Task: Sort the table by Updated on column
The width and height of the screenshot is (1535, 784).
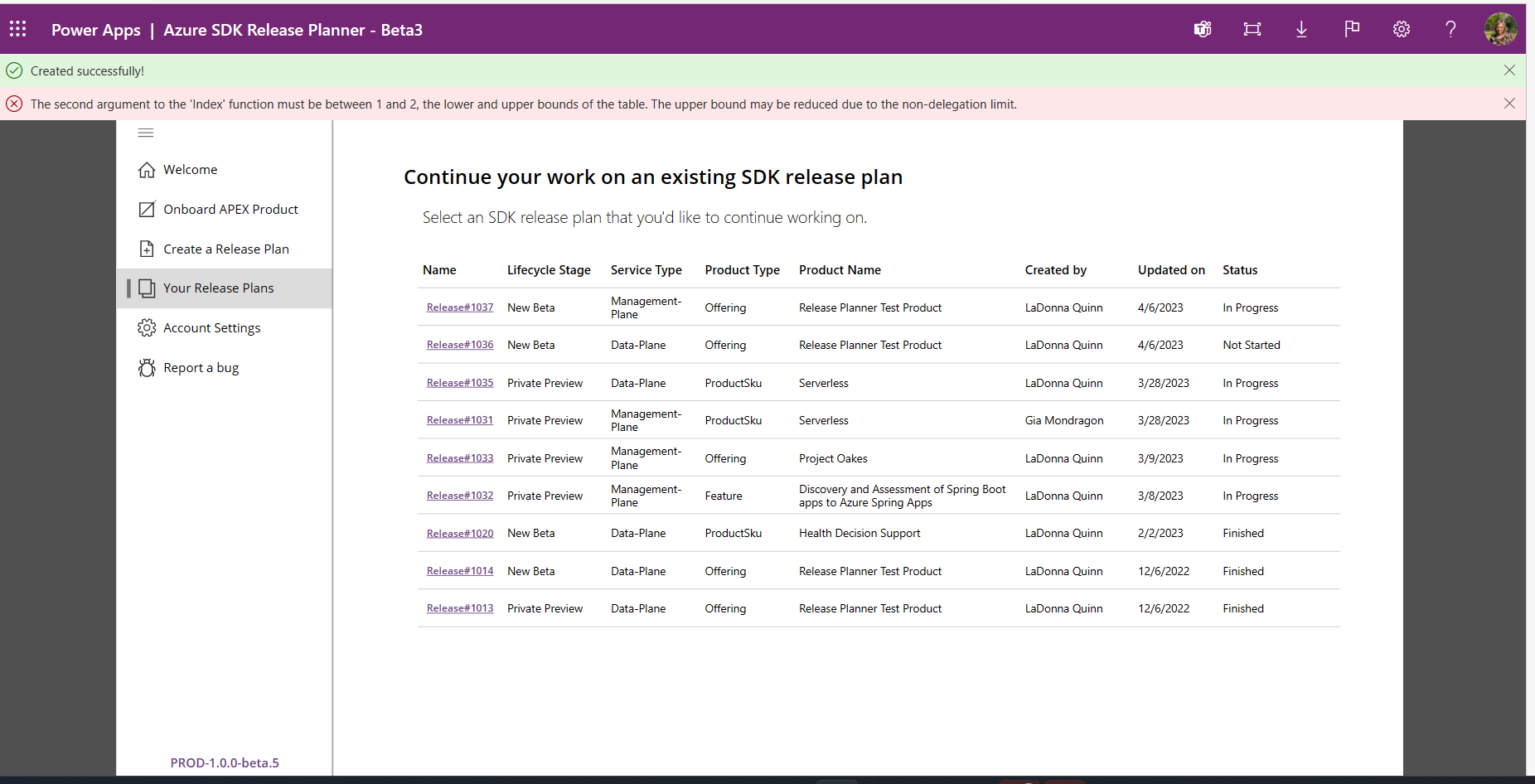Action: coord(1171,269)
